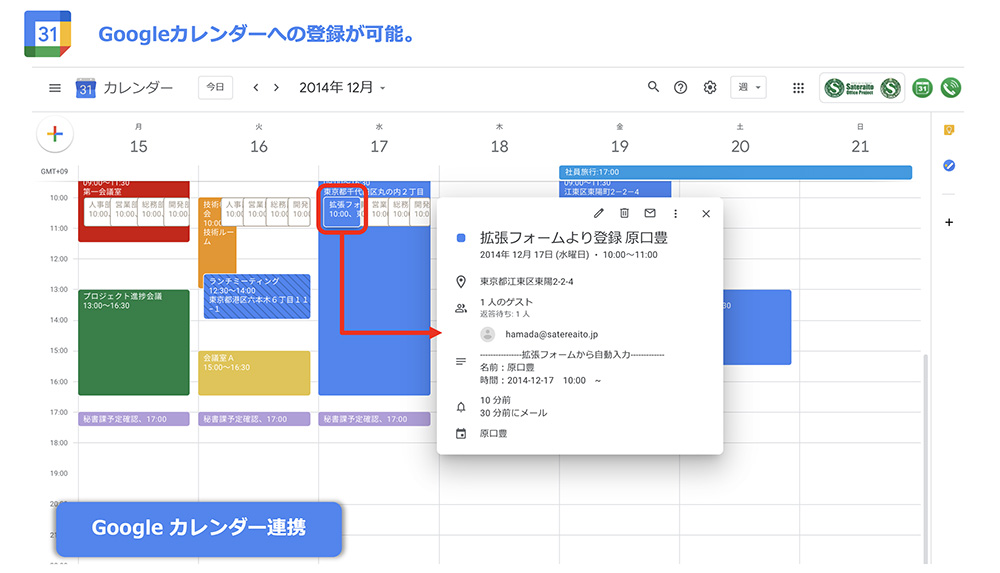
Task: Open Monday's 秘書課予定確認 17:00 event
Action: pyautogui.click(x=134, y=419)
